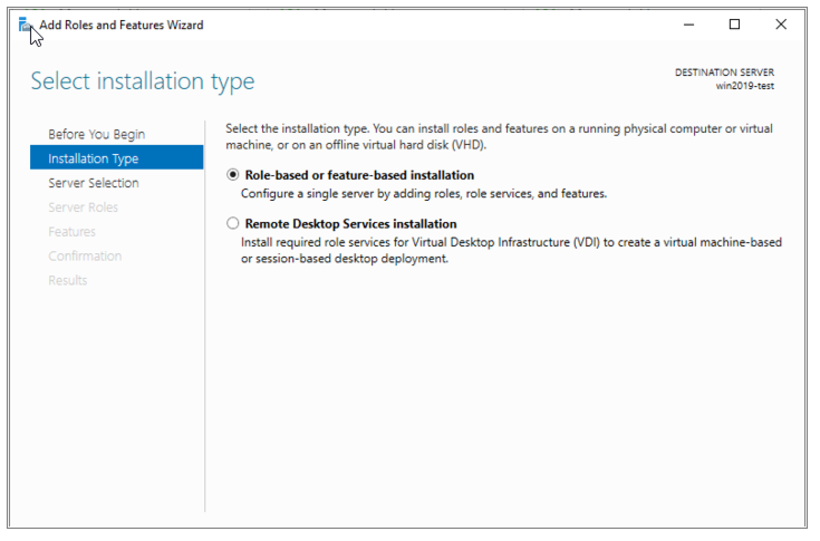Maximize the wizard window
The height and width of the screenshot is (541, 820).
point(735,25)
